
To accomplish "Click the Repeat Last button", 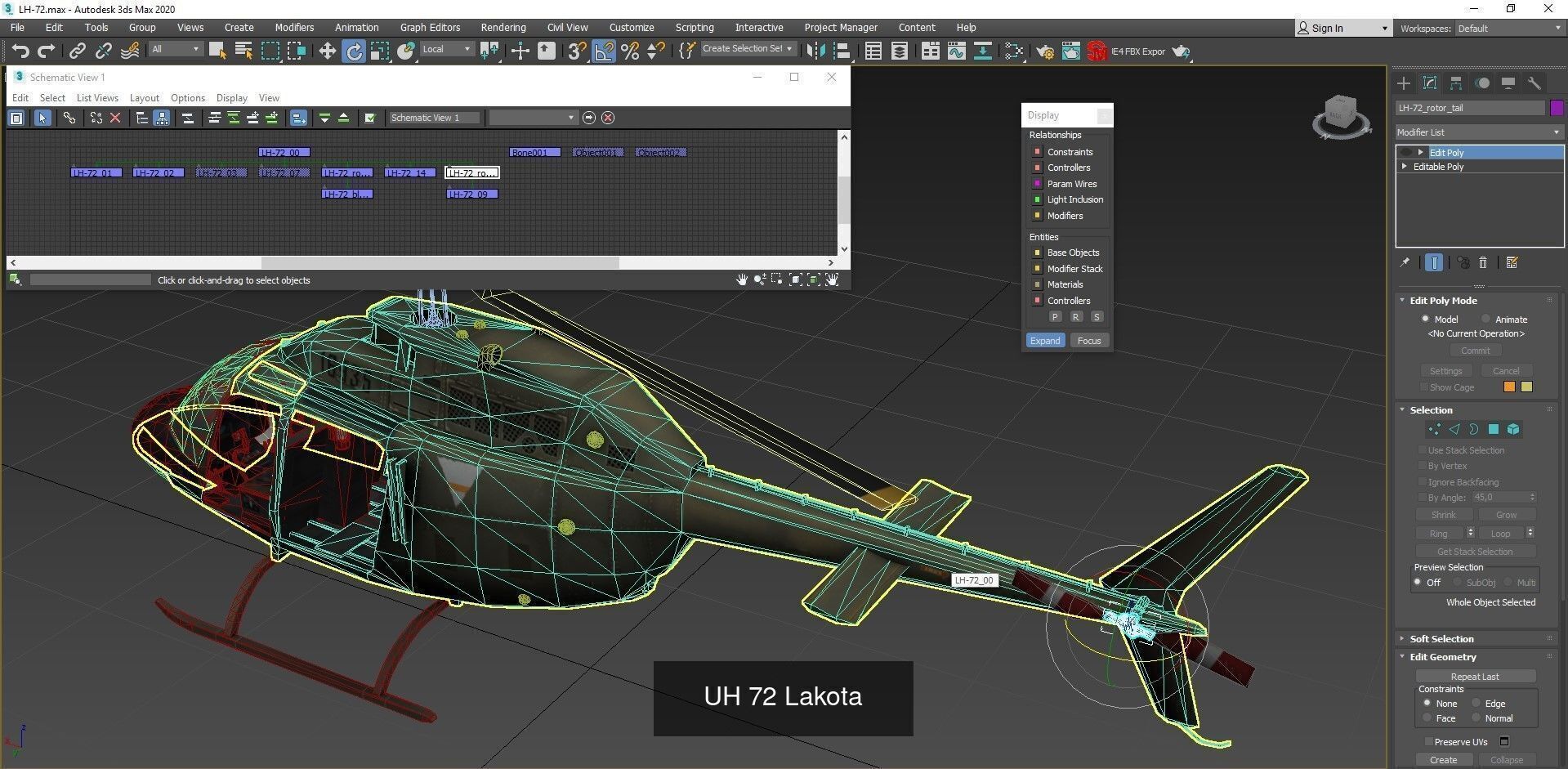I will 1475,676.
